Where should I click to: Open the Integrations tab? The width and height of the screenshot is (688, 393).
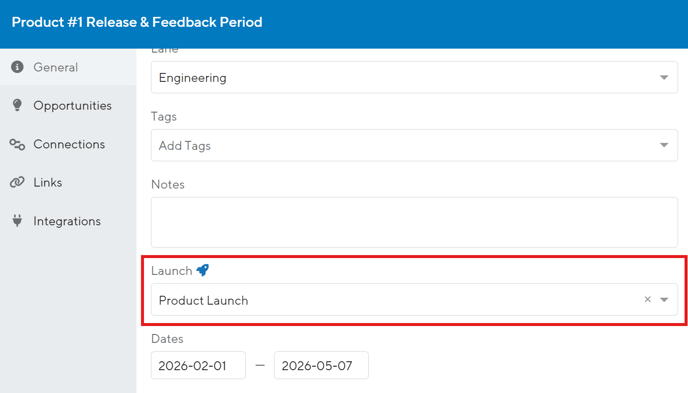[x=68, y=221]
